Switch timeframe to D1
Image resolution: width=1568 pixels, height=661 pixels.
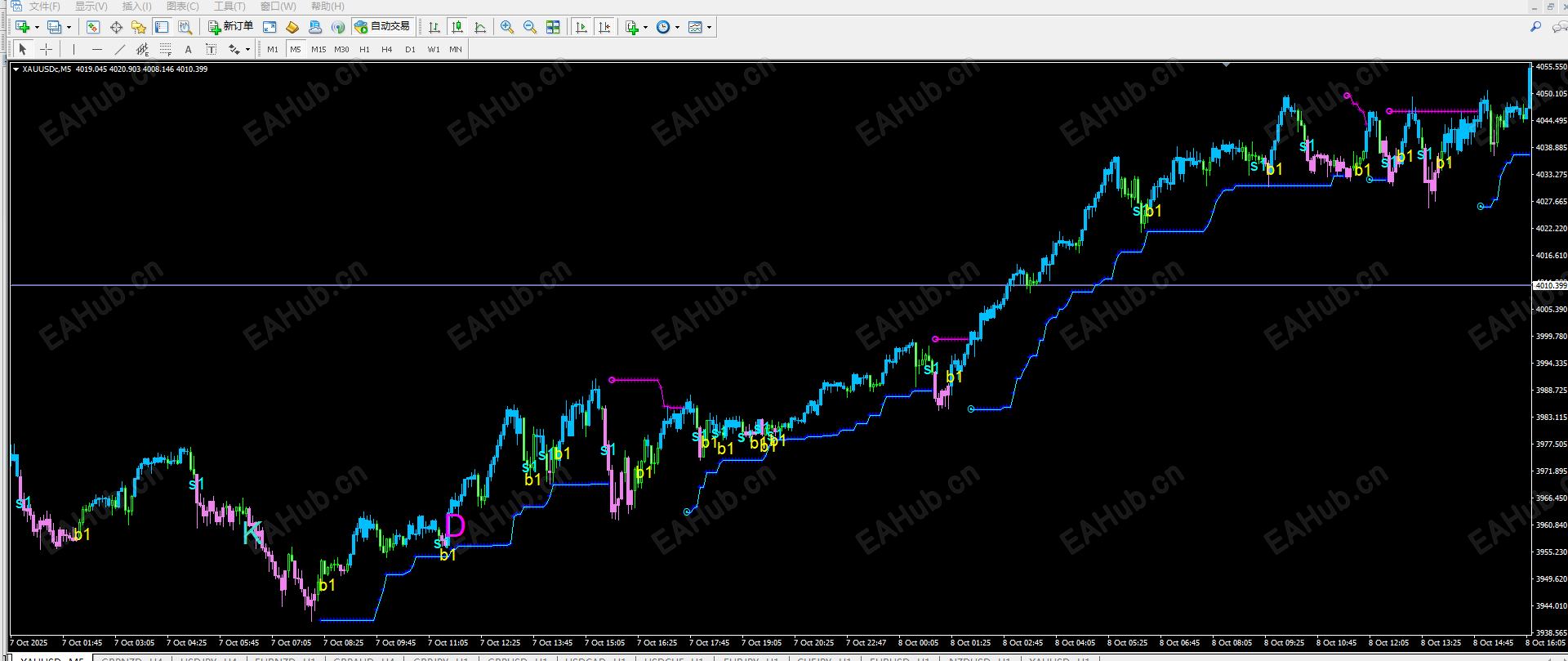point(410,50)
